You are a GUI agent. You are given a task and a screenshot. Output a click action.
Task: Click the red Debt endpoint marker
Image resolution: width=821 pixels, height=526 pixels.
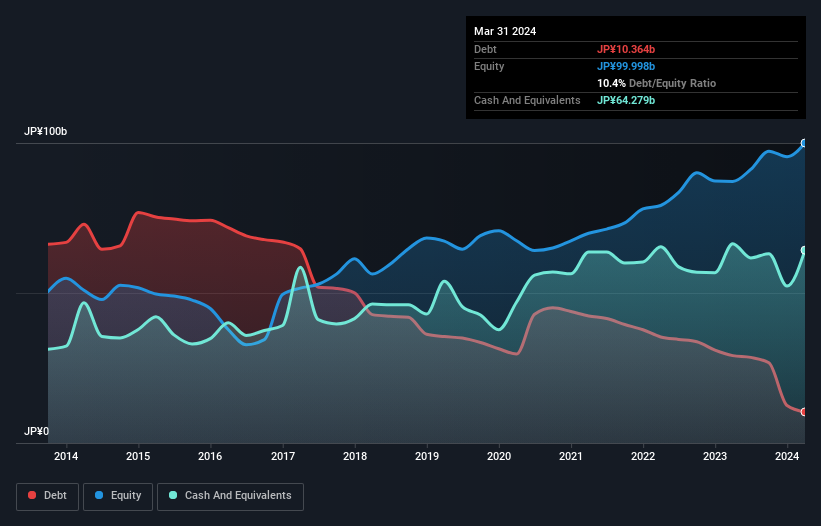(x=804, y=412)
